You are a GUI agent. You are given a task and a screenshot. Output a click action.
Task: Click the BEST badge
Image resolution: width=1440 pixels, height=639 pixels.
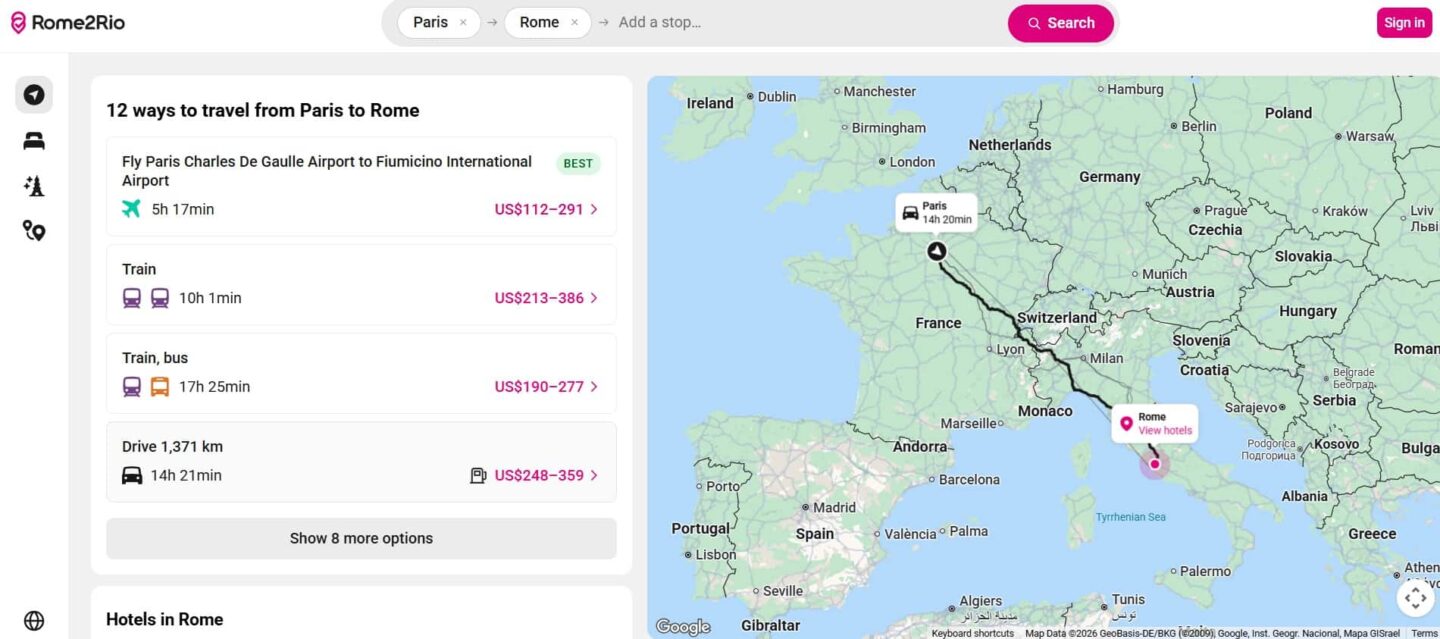point(578,164)
